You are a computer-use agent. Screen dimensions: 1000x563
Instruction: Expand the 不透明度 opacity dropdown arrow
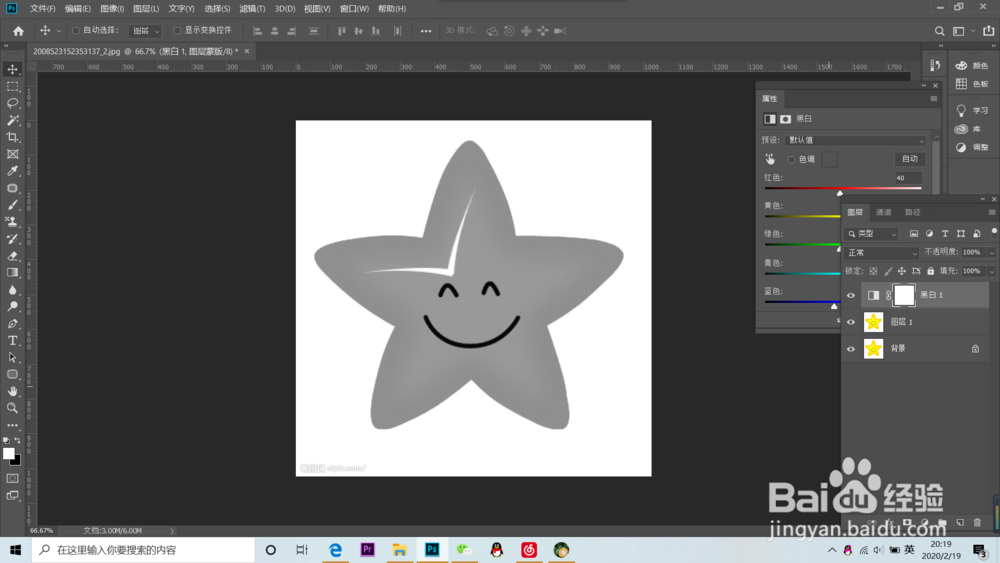click(992, 253)
